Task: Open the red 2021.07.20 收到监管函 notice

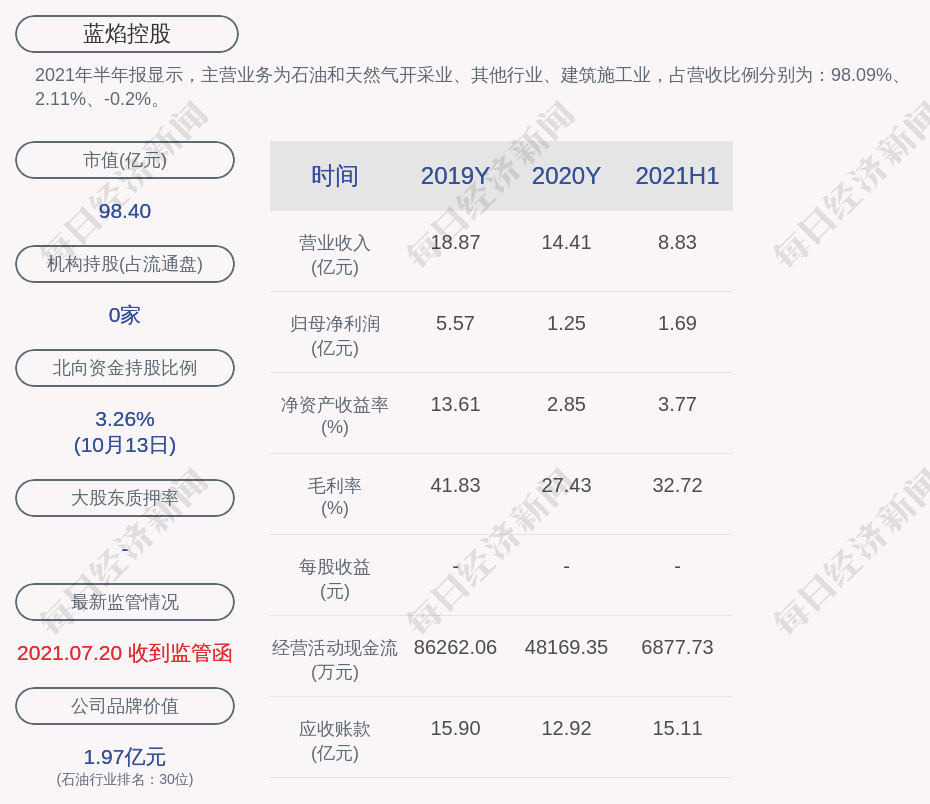Action: tap(125, 653)
